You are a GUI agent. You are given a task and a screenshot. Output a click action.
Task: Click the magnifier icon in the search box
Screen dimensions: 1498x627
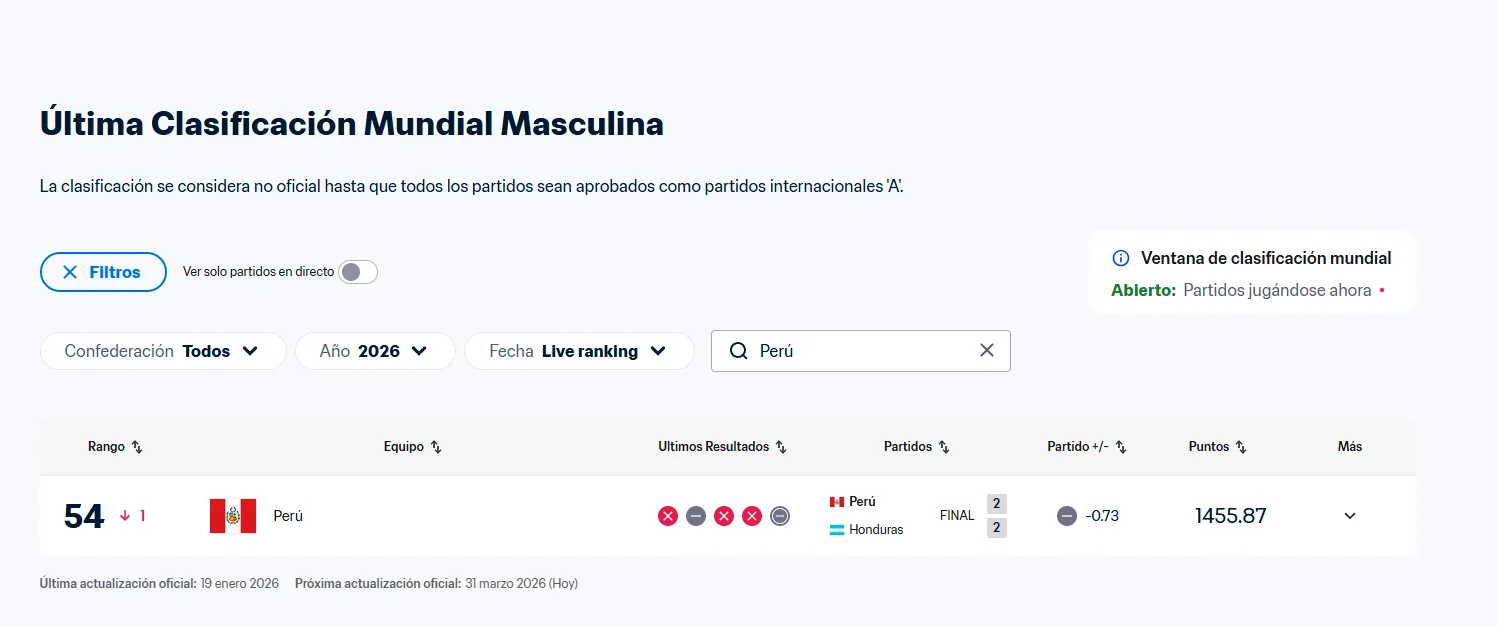[739, 351]
